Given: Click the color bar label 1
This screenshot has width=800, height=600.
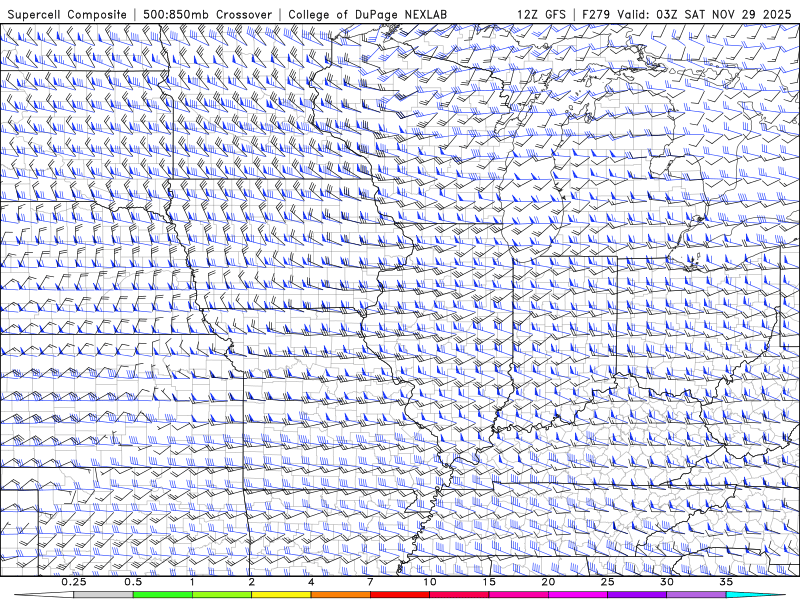Looking at the screenshot, I should point(192,582).
